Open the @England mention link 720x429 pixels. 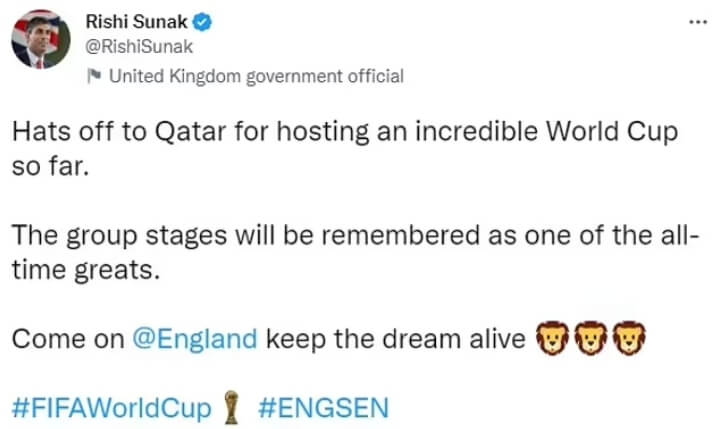click(195, 339)
